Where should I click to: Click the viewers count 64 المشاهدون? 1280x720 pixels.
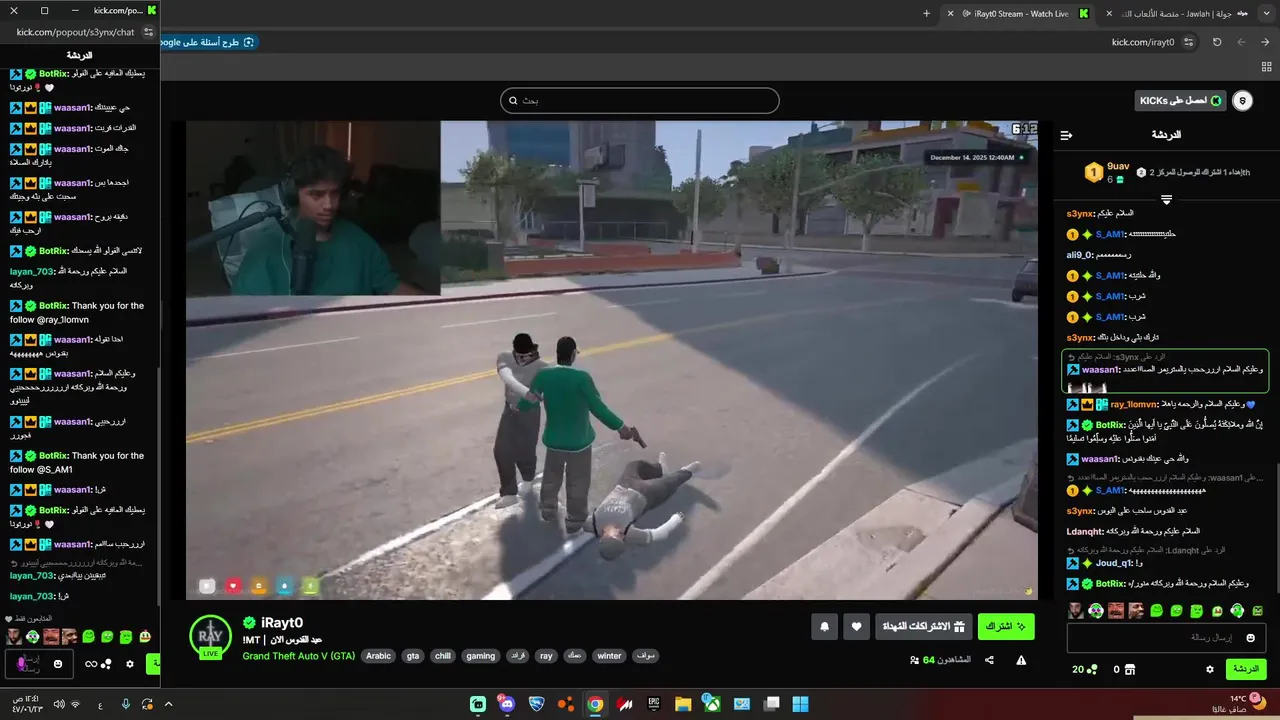click(x=939, y=660)
